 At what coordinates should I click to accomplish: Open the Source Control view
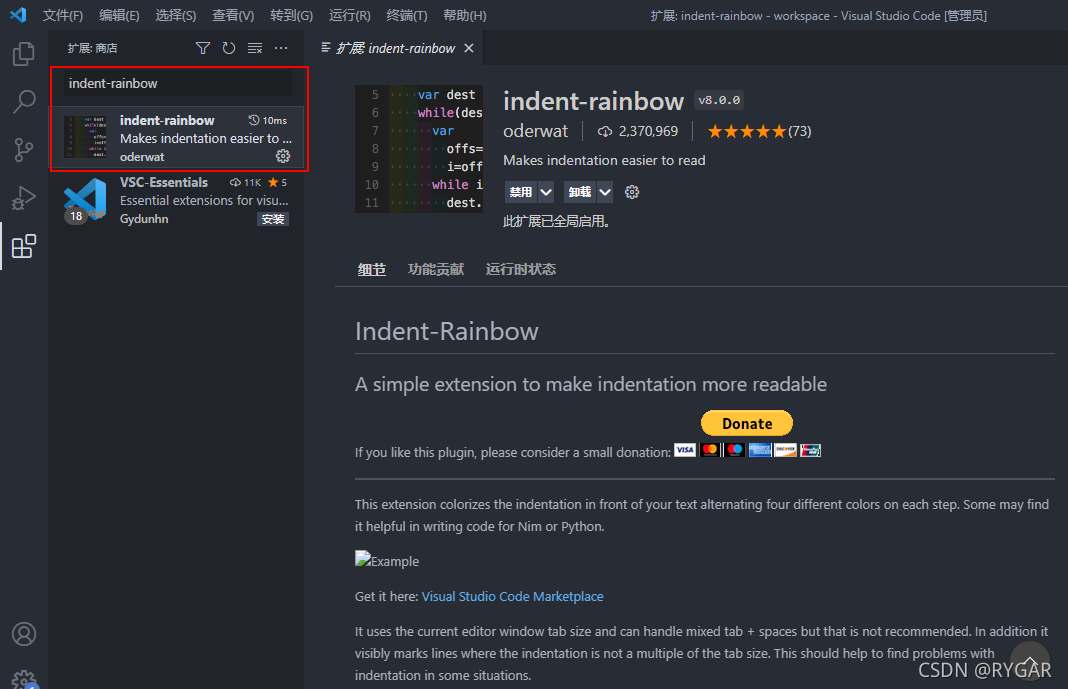[x=24, y=150]
